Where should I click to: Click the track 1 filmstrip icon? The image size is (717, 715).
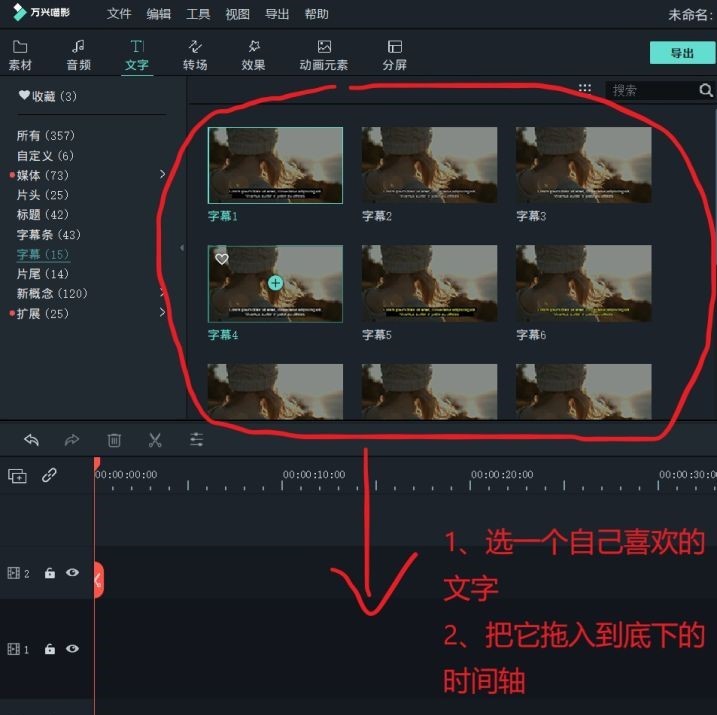14,649
